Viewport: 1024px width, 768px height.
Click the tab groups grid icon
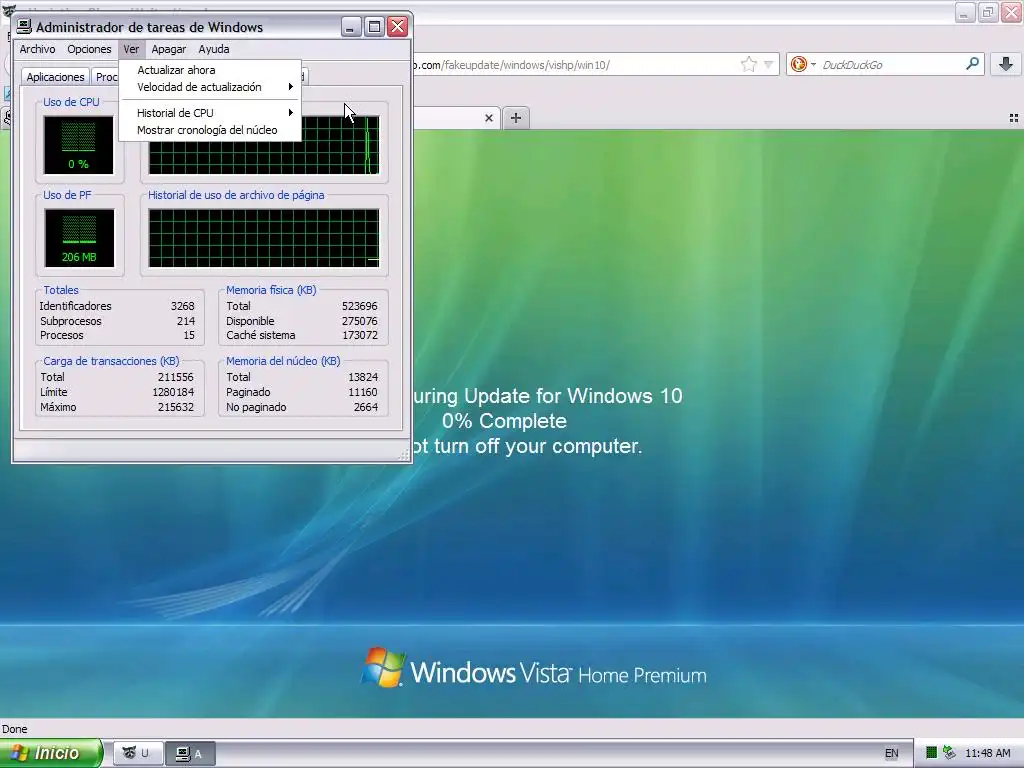click(1014, 118)
